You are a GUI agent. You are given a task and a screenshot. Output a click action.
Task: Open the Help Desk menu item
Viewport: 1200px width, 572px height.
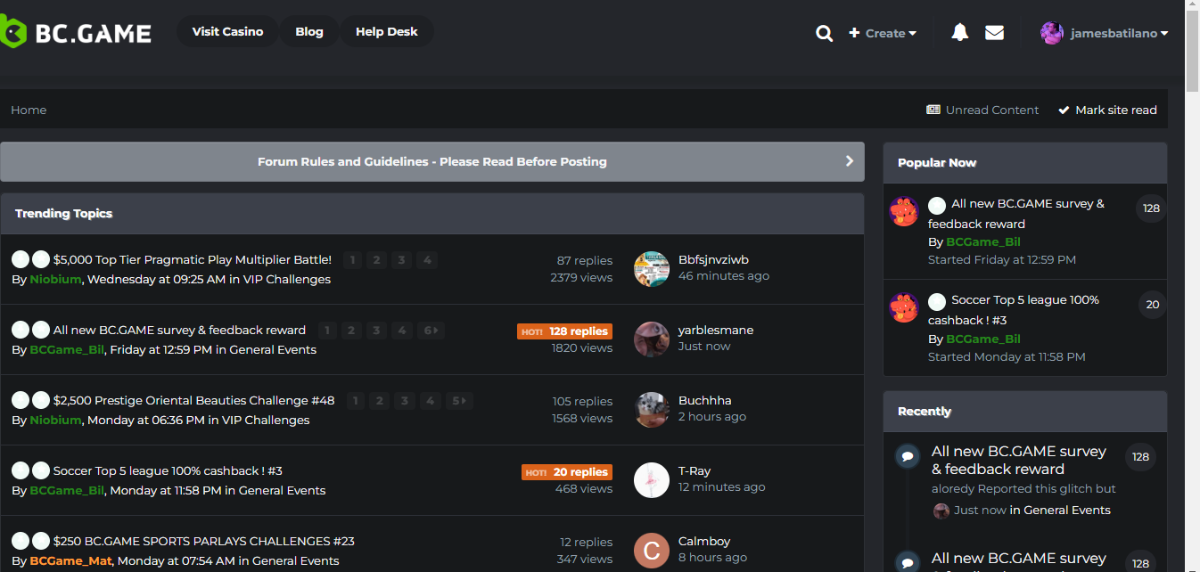(386, 32)
